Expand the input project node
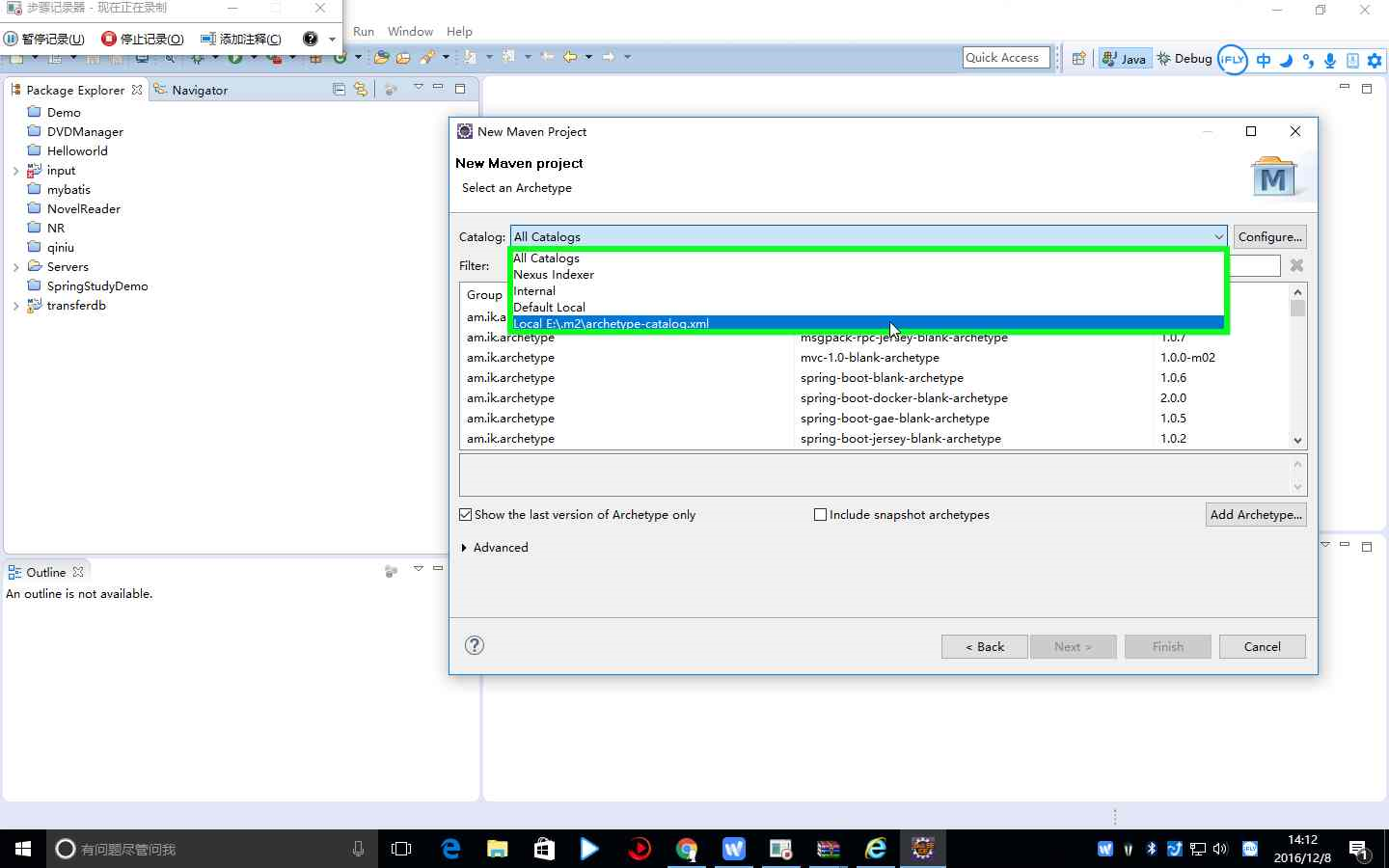Image resolution: width=1389 pixels, height=868 pixels. [15, 171]
